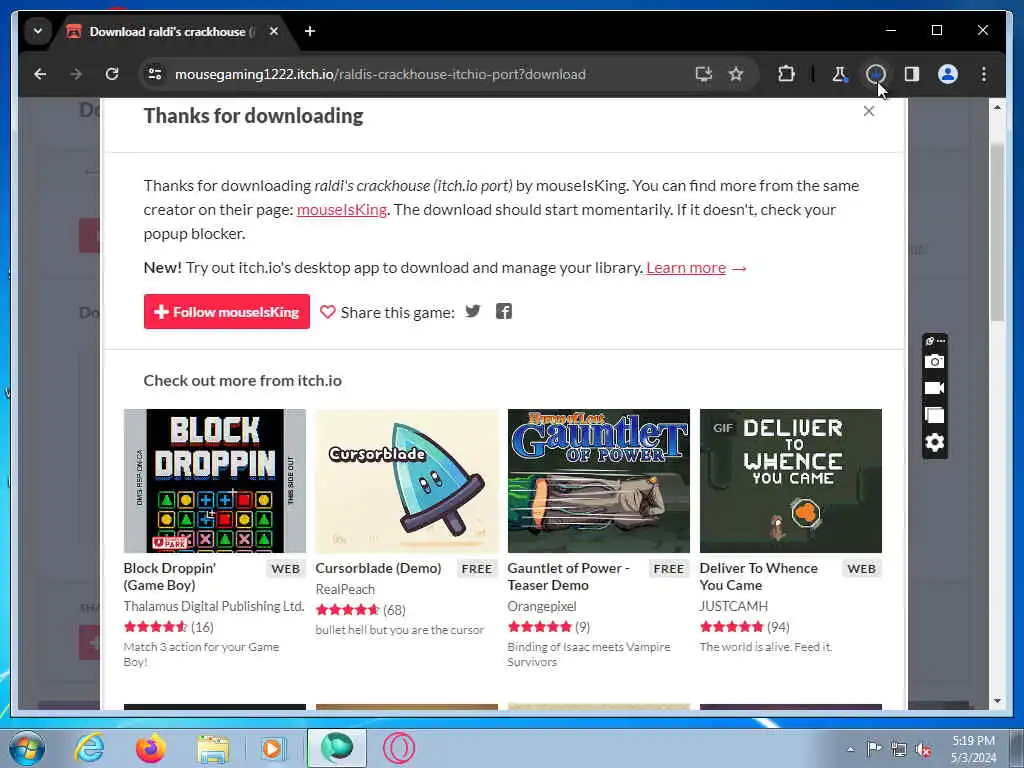
Task: Open Windows Media Player from taskbar
Action: 272,748
